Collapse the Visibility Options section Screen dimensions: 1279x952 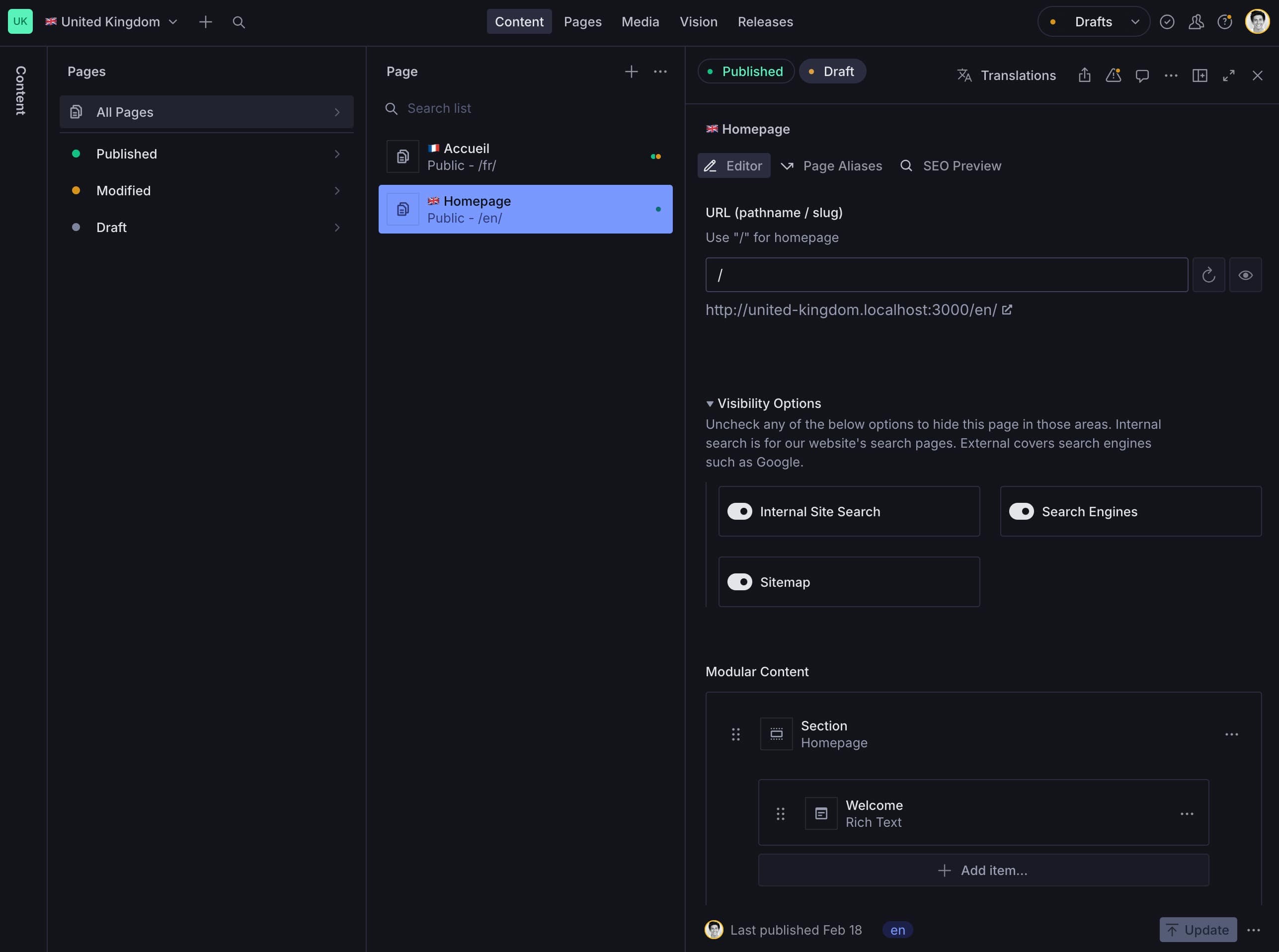click(x=711, y=403)
